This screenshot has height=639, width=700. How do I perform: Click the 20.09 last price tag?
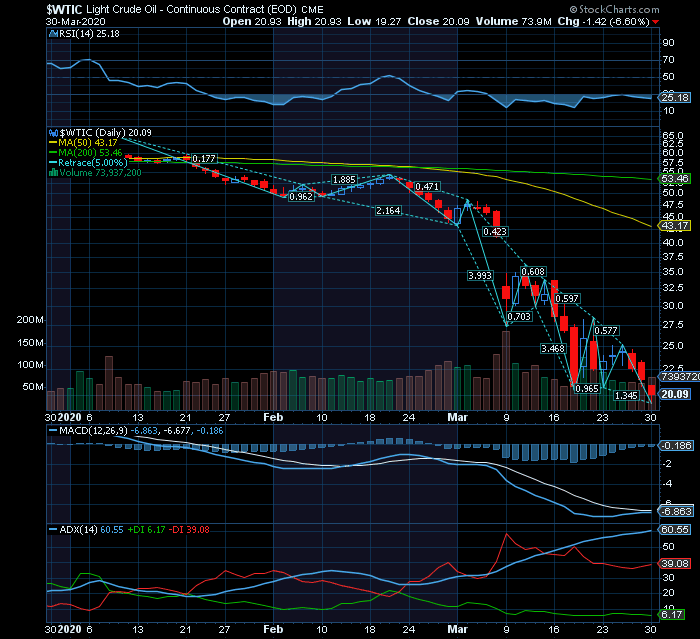(675, 394)
